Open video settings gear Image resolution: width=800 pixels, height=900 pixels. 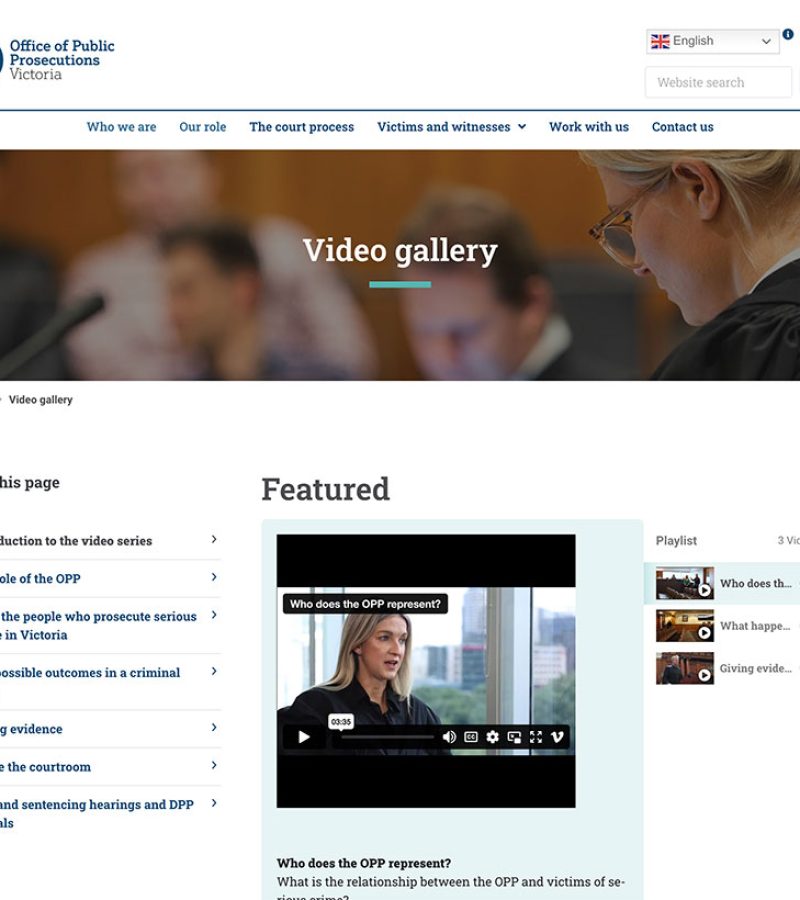click(492, 736)
